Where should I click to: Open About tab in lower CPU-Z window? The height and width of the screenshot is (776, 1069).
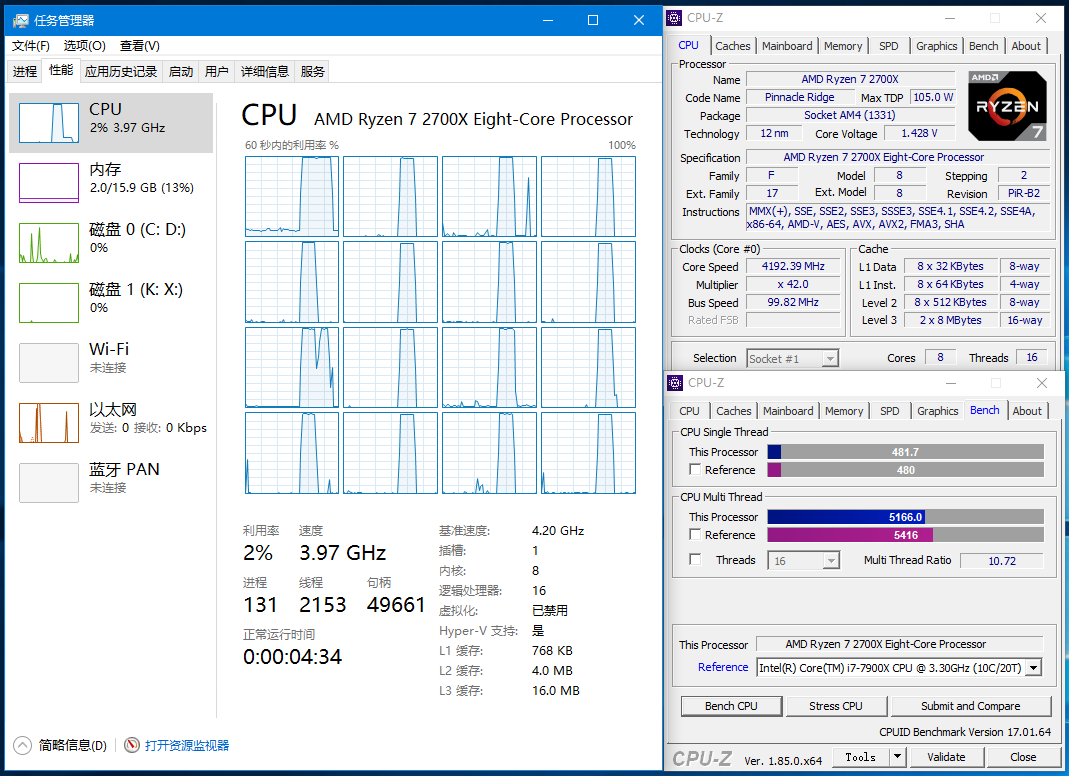tap(1027, 411)
